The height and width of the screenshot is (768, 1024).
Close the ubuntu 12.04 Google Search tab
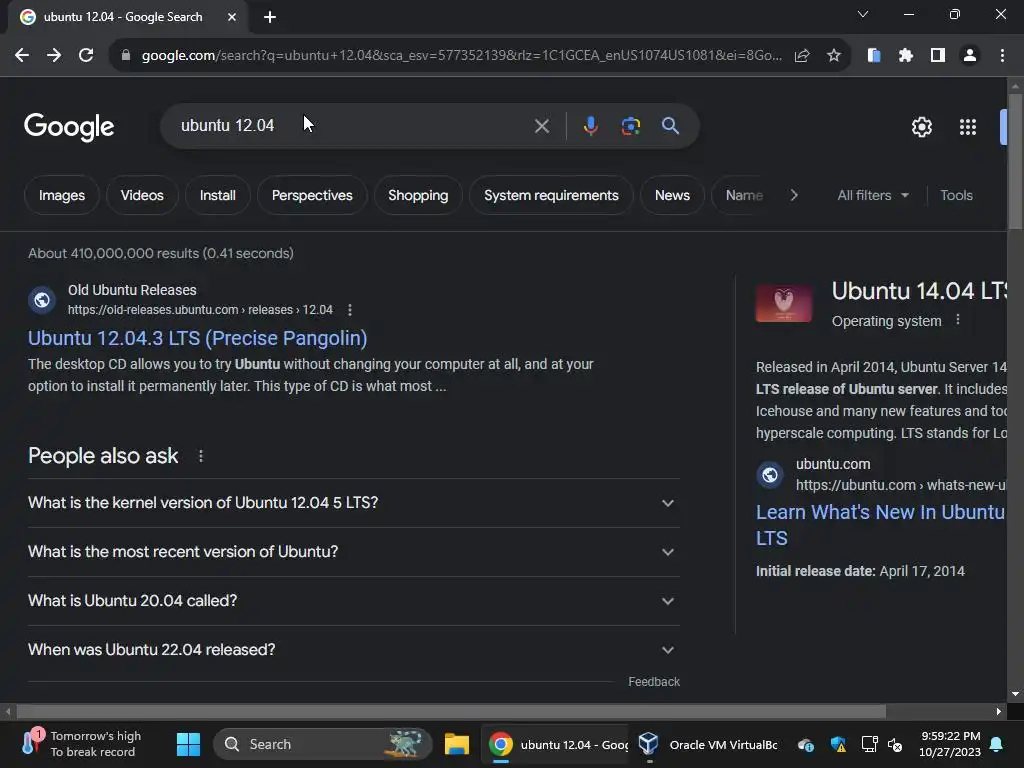[x=232, y=17]
